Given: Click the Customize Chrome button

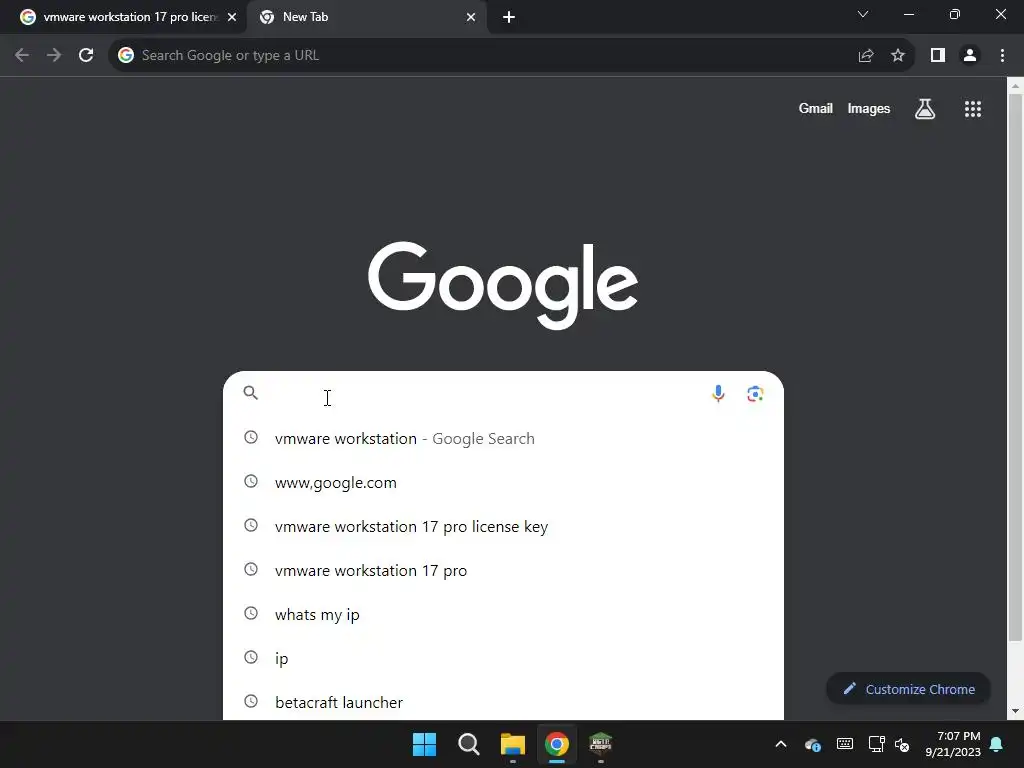Looking at the screenshot, I should tap(908, 689).
